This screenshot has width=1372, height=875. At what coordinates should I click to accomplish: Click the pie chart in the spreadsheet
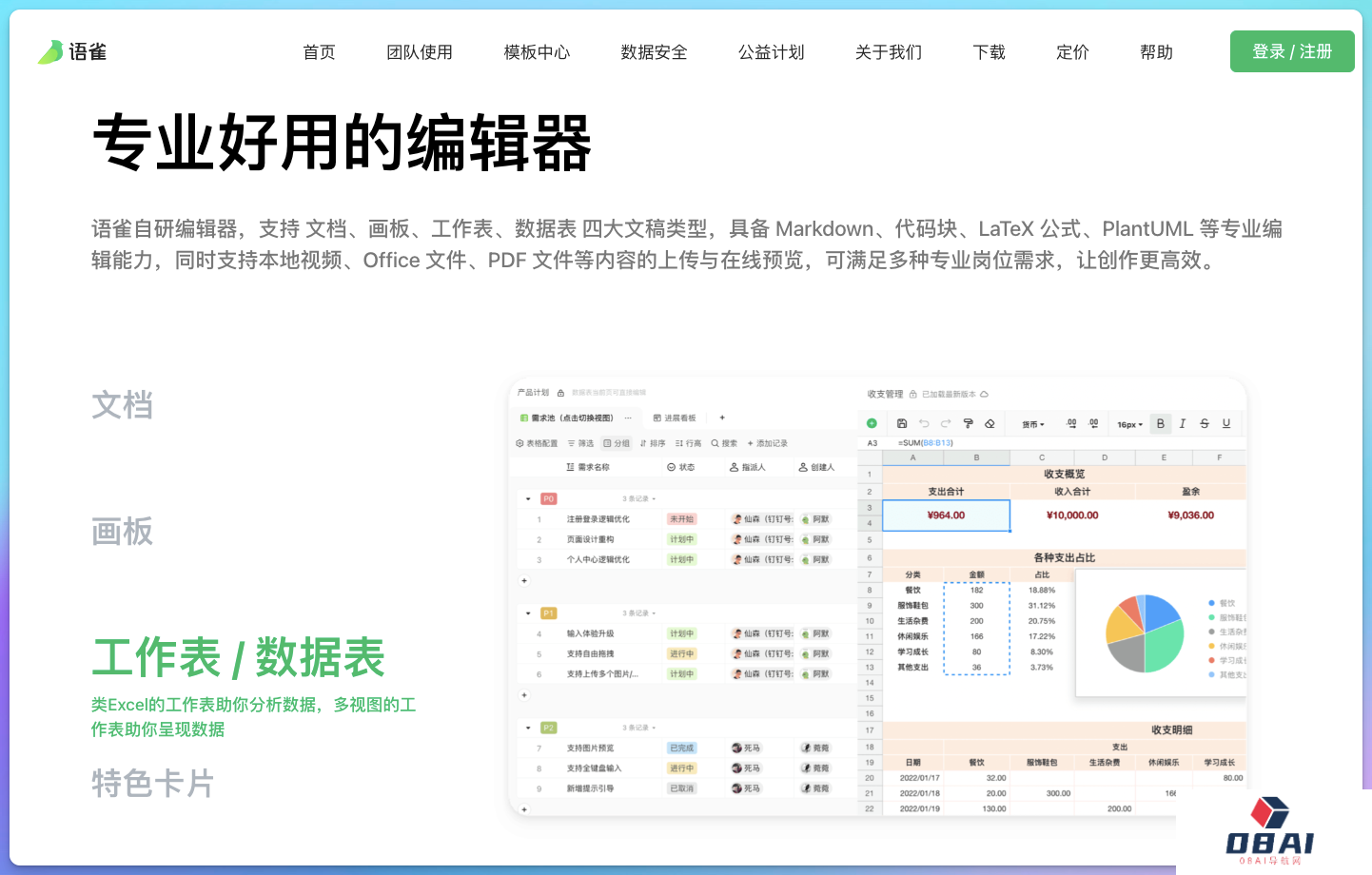[x=1144, y=633]
